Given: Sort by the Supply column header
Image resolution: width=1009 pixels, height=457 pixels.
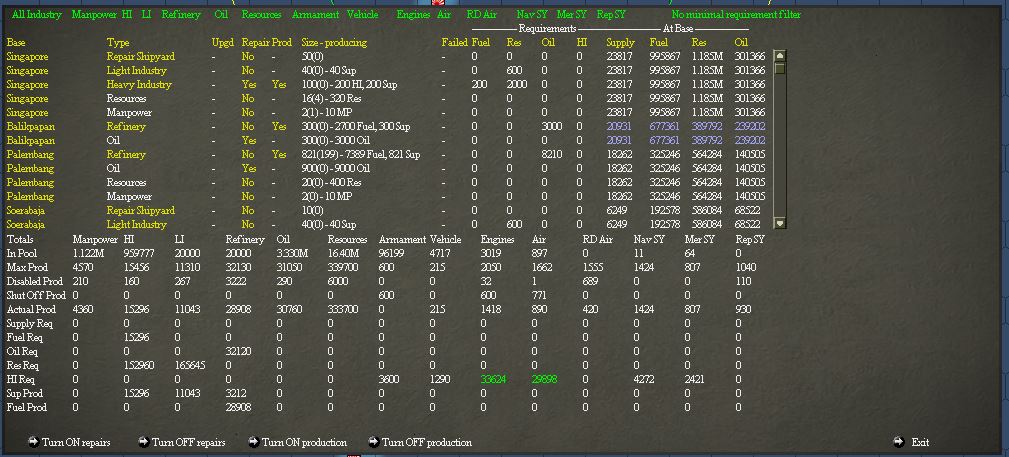Looking at the screenshot, I should coord(620,42).
